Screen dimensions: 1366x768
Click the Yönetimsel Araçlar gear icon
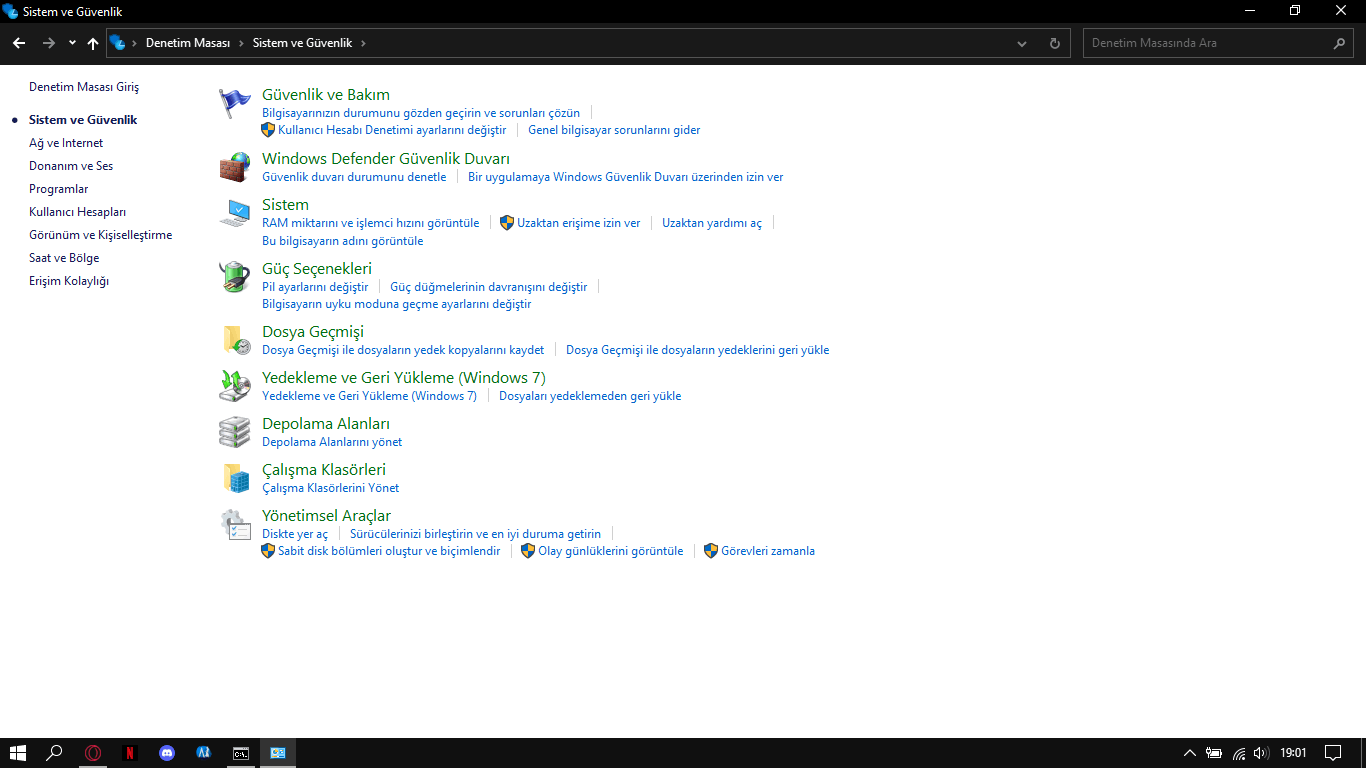click(x=235, y=524)
